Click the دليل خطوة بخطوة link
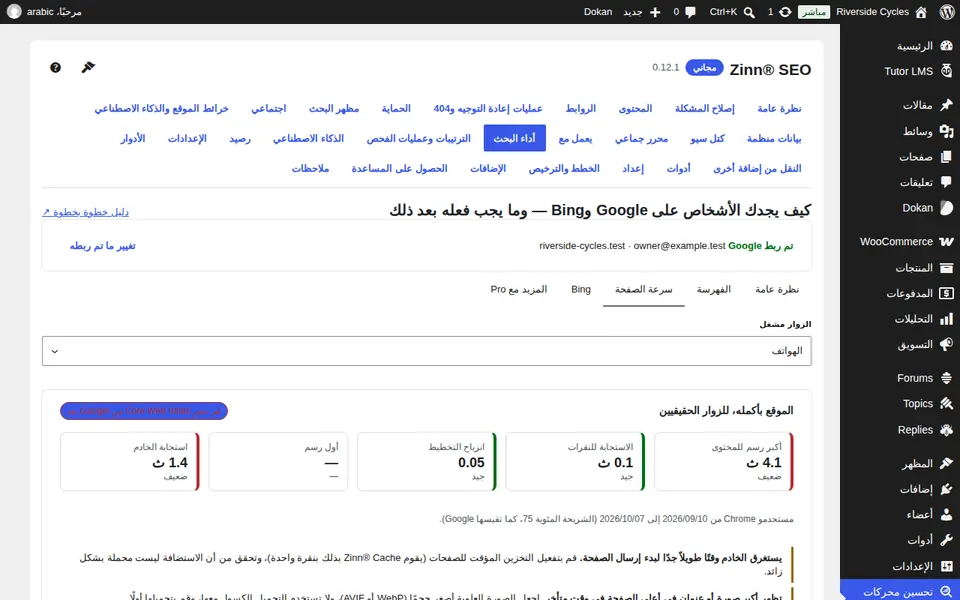Viewport: 960px width, 600px height. click(86, 212)
